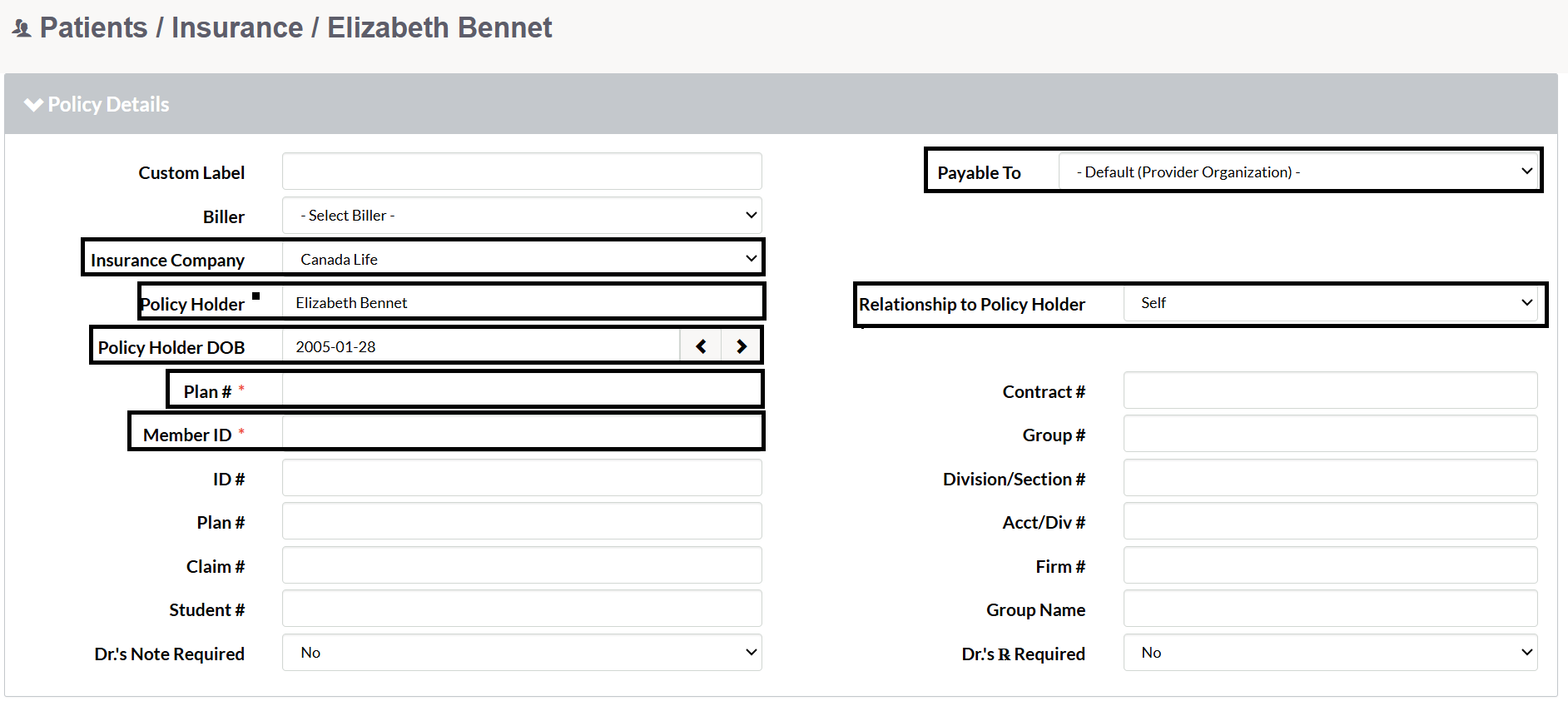Screen dimensions: 1568x711
Task: Click the Insurance breadcrumb link
Action: [x=237, y=27]
